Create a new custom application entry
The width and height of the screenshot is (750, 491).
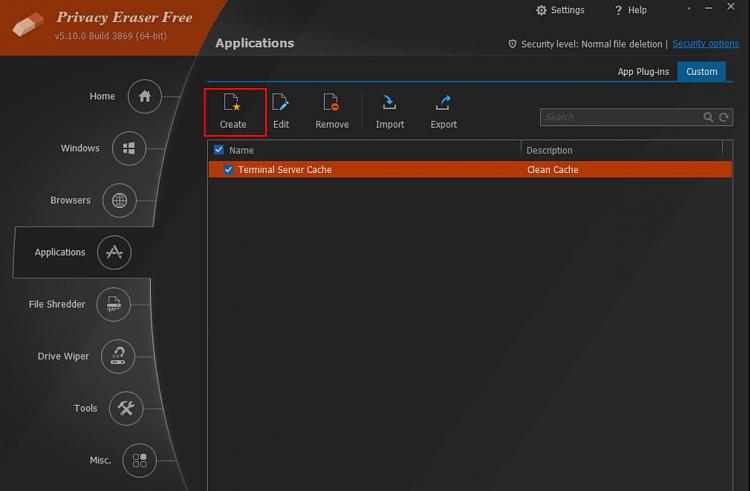pos(233,112)
